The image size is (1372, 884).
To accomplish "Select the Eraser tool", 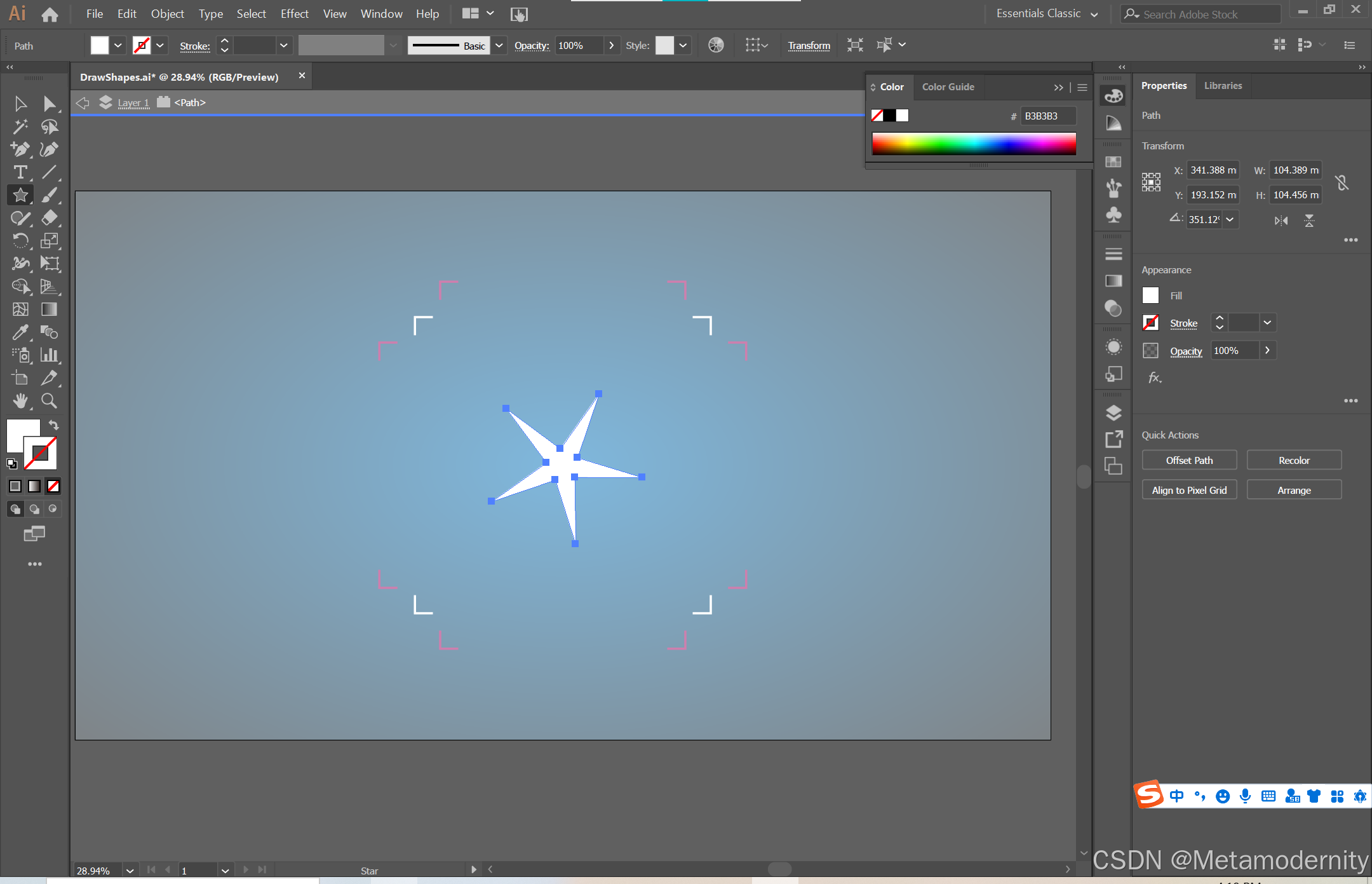I will tap(49, 218).
